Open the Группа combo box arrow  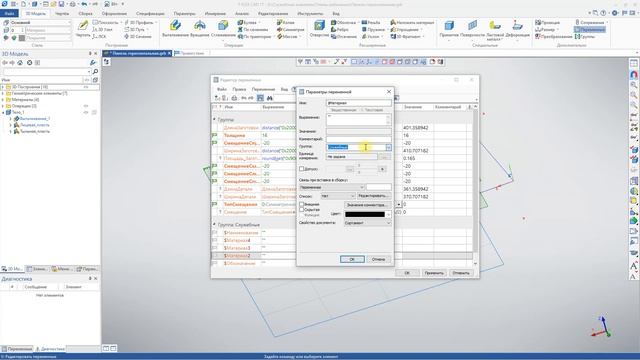[388, 147]
